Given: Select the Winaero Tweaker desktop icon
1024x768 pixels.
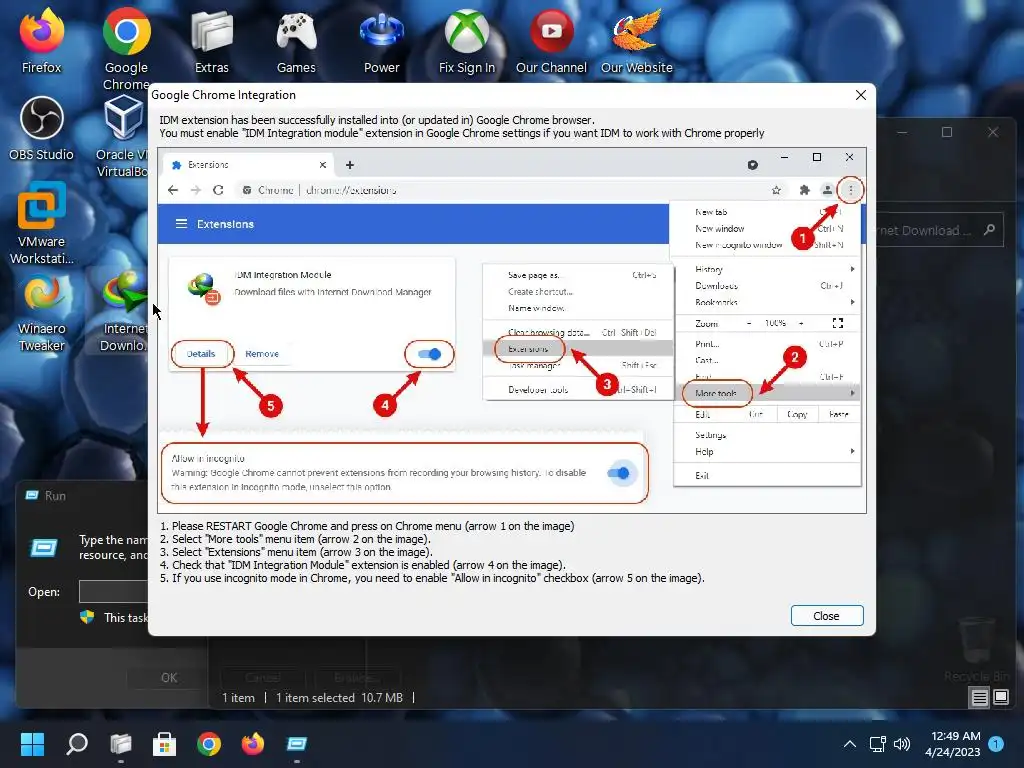Looking at the screenshot, I should [41, 311].
